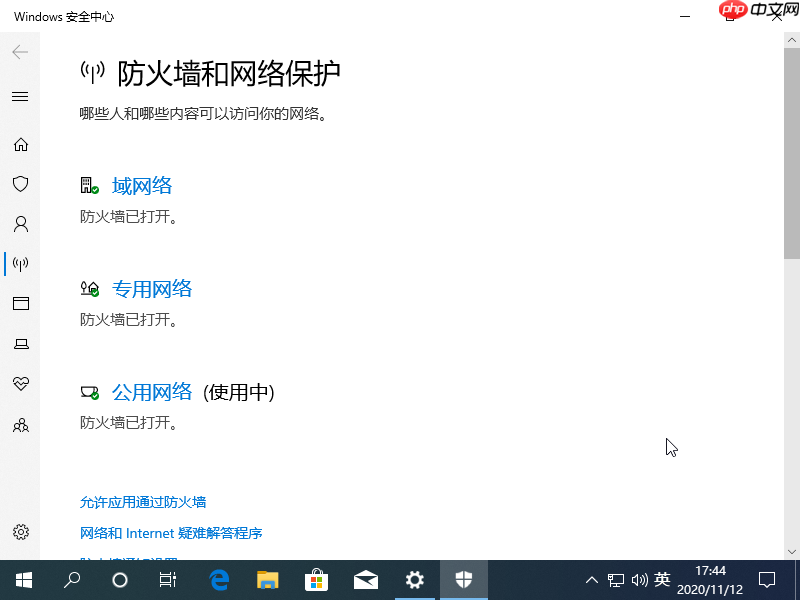This screenshot has width=800, height=600.
Task: Click the firewall and network protection signal icon
Action: tap(20, 264)
